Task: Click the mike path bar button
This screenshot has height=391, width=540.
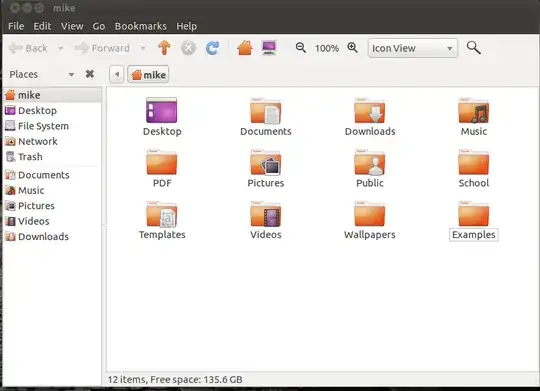Action: 148,74
